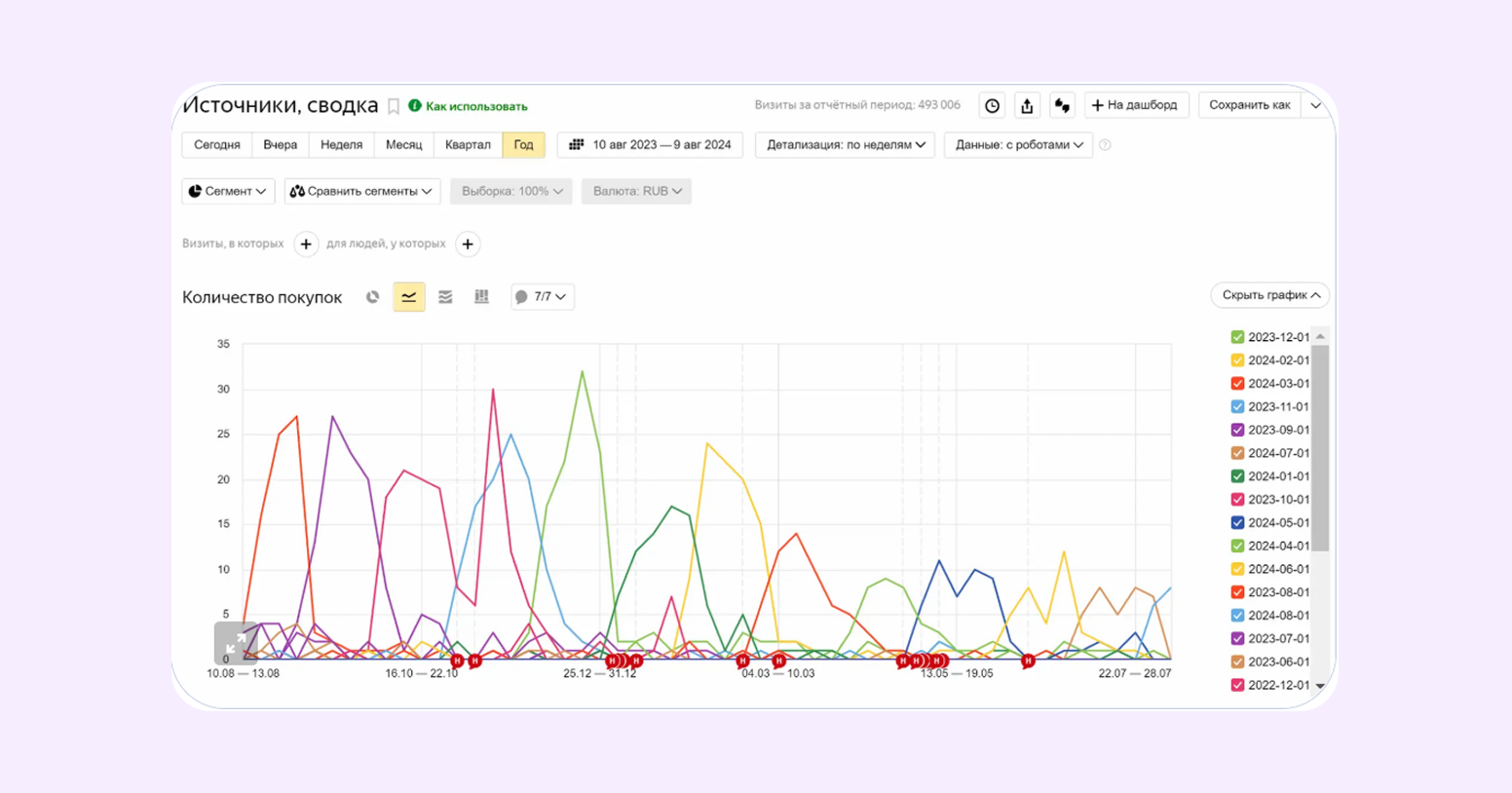Switch chart to pie view
This screenshot has width=1512, height=793.
coord(372,297)
